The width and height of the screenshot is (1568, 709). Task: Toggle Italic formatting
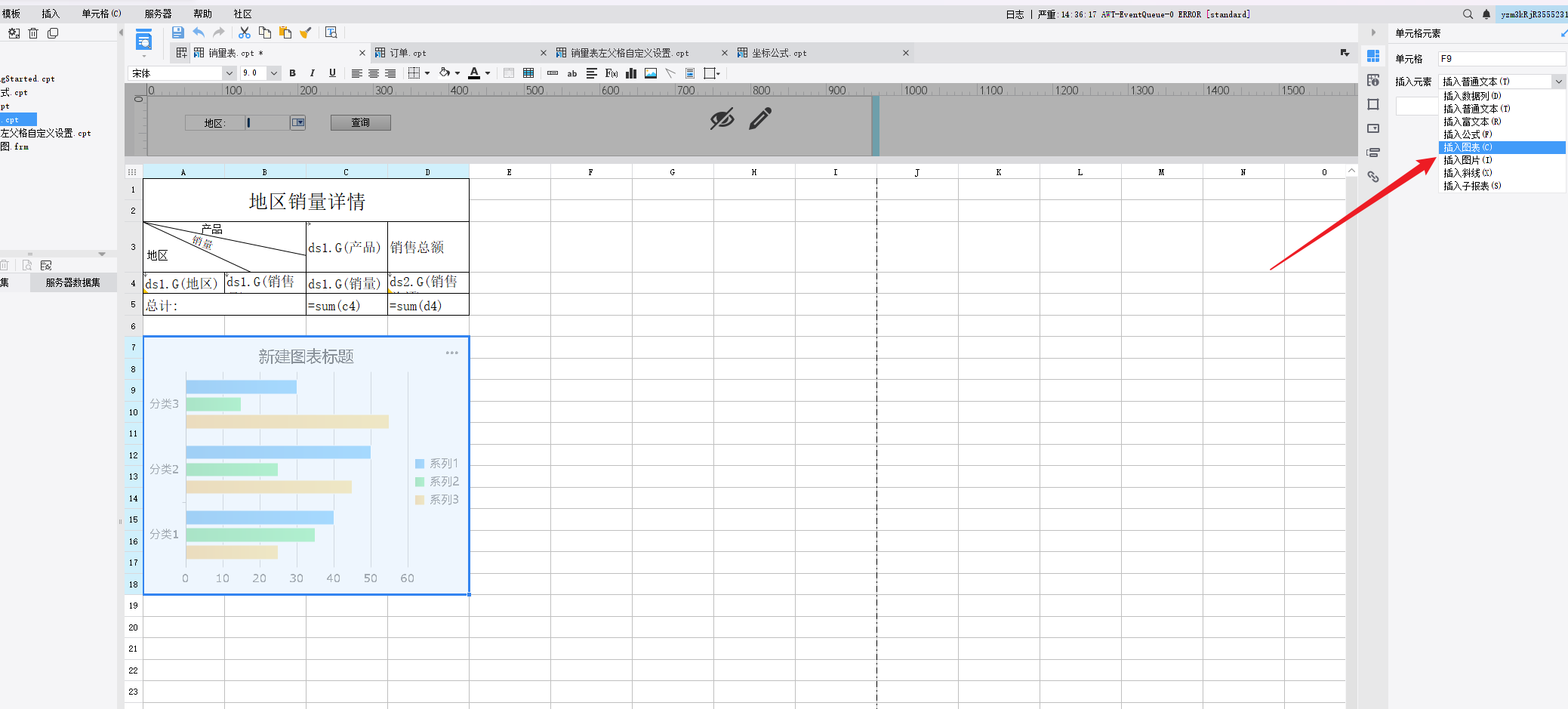(x=312, y=73)
